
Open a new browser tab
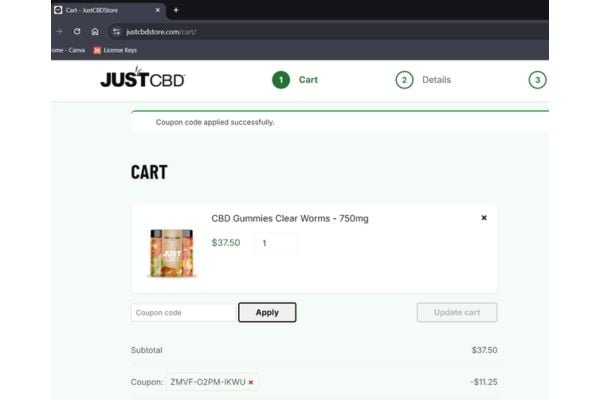[x=176, y=10]
